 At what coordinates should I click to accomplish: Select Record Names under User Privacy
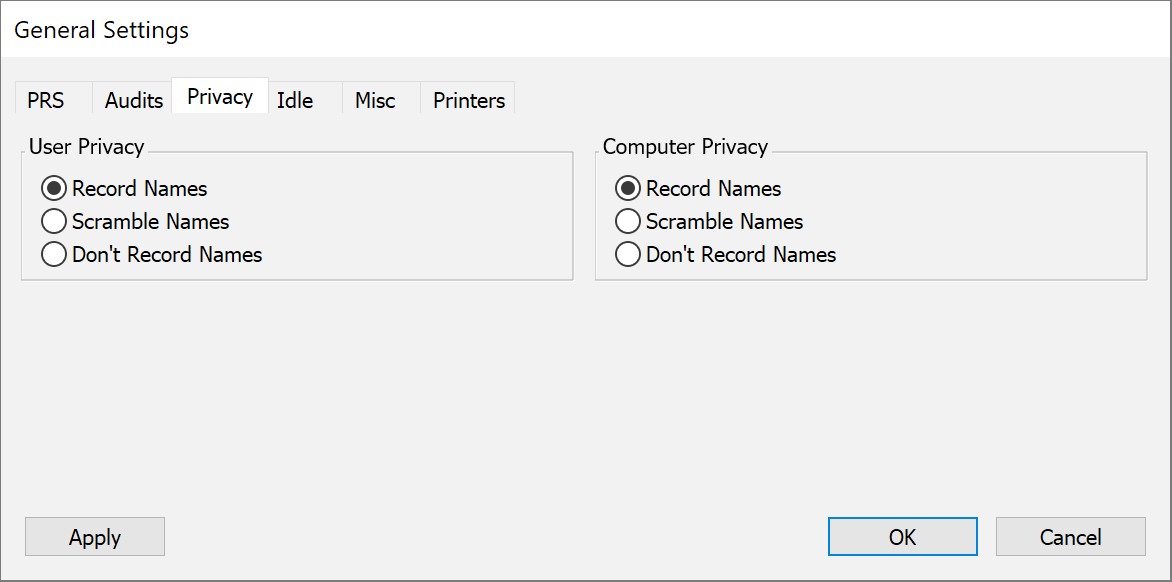point(54,189)
